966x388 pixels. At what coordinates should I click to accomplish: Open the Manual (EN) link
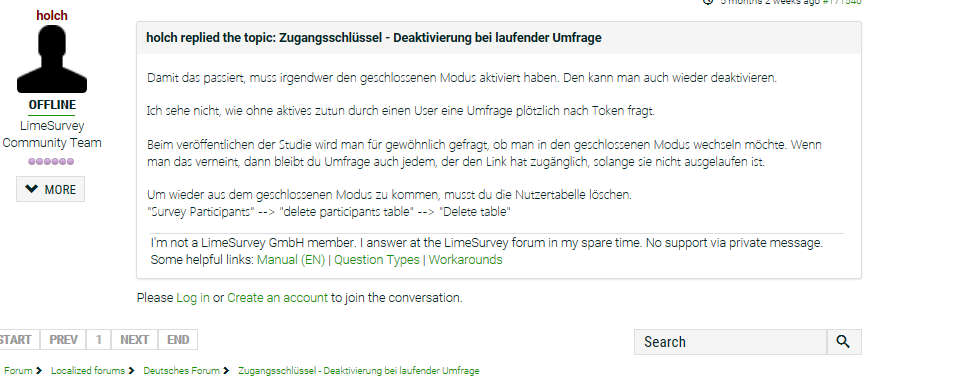tap(291, 260)
